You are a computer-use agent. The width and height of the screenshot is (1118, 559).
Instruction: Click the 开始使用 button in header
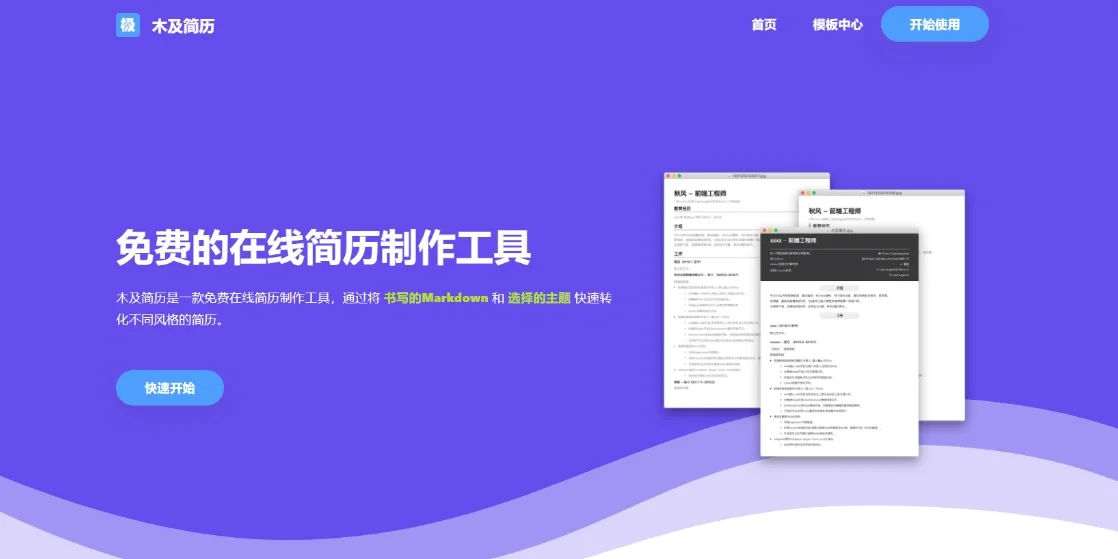935,24
